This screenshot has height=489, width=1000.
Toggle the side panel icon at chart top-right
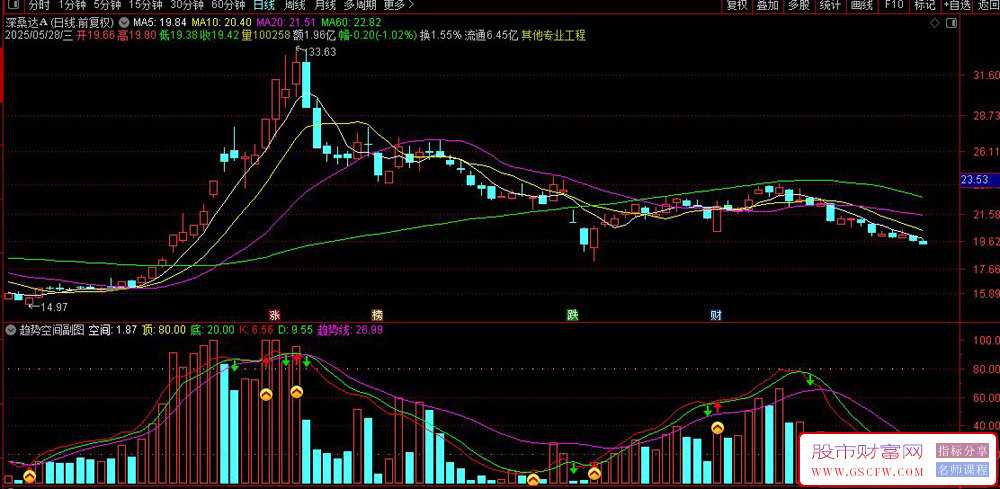point(951,24)
